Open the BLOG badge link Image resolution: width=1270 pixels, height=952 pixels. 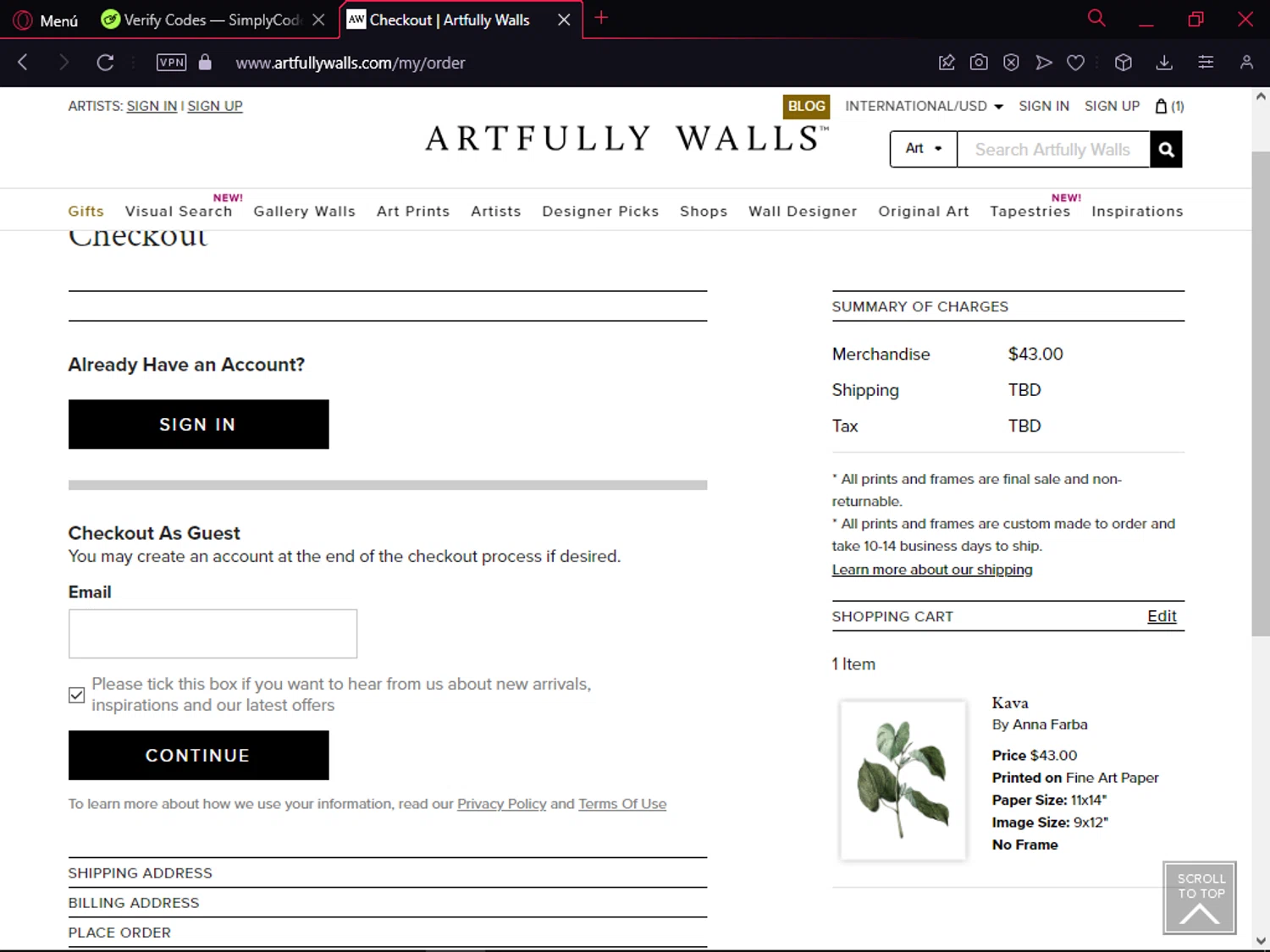click(806, 106)
